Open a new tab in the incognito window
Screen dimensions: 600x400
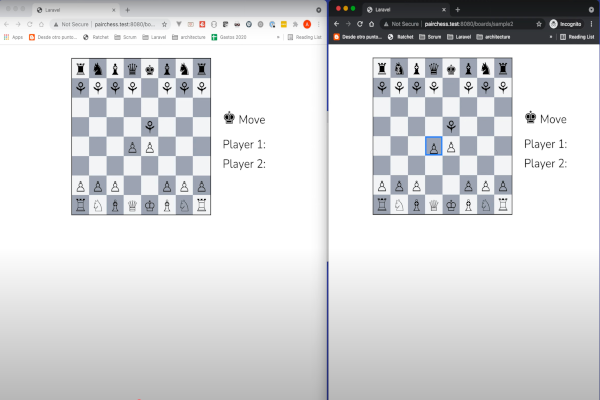[458, 10]
